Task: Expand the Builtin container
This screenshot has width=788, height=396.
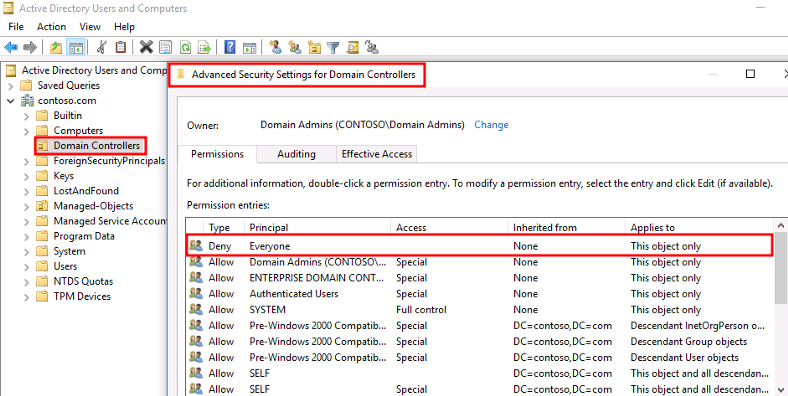Action: point(27,116)
